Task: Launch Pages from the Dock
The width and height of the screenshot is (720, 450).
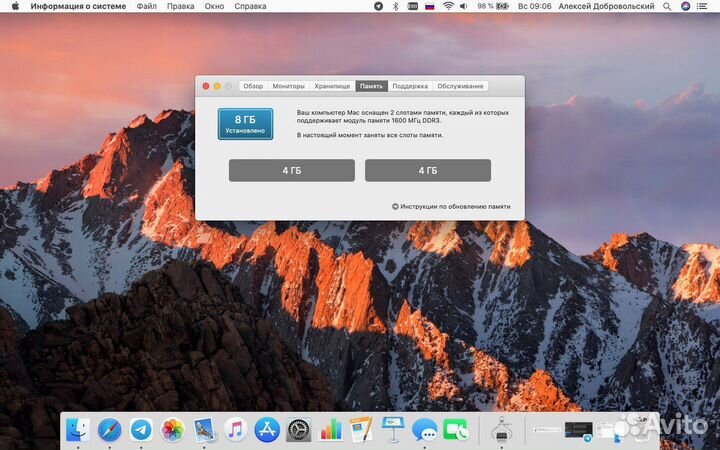Action: point(361,430)
